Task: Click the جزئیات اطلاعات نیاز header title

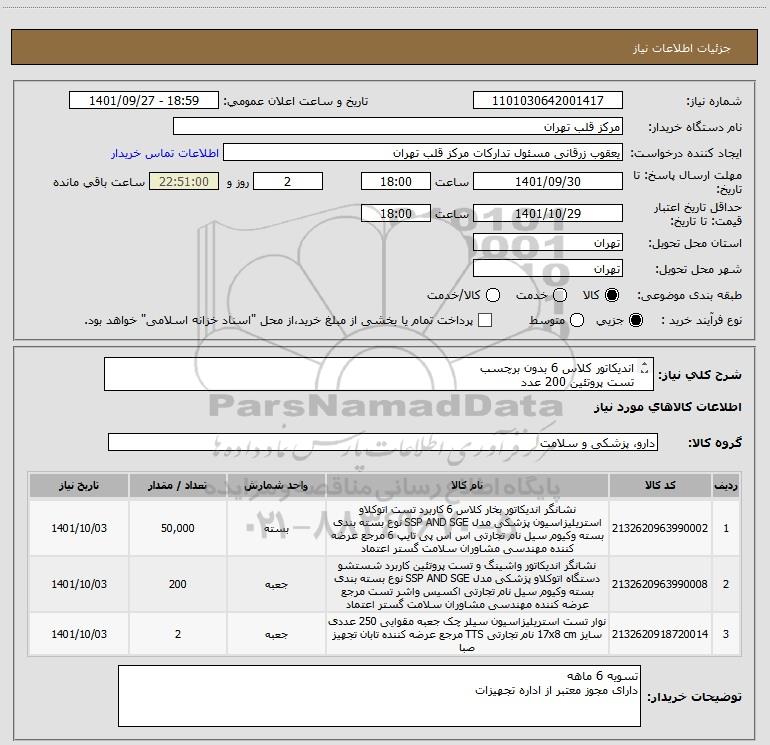Action: (x=682, y=48)
